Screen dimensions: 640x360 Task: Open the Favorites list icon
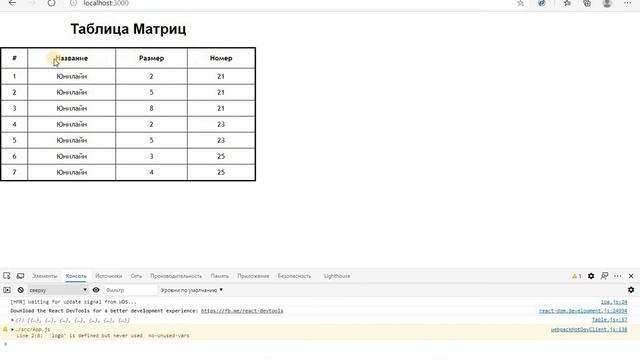[567, 3]
